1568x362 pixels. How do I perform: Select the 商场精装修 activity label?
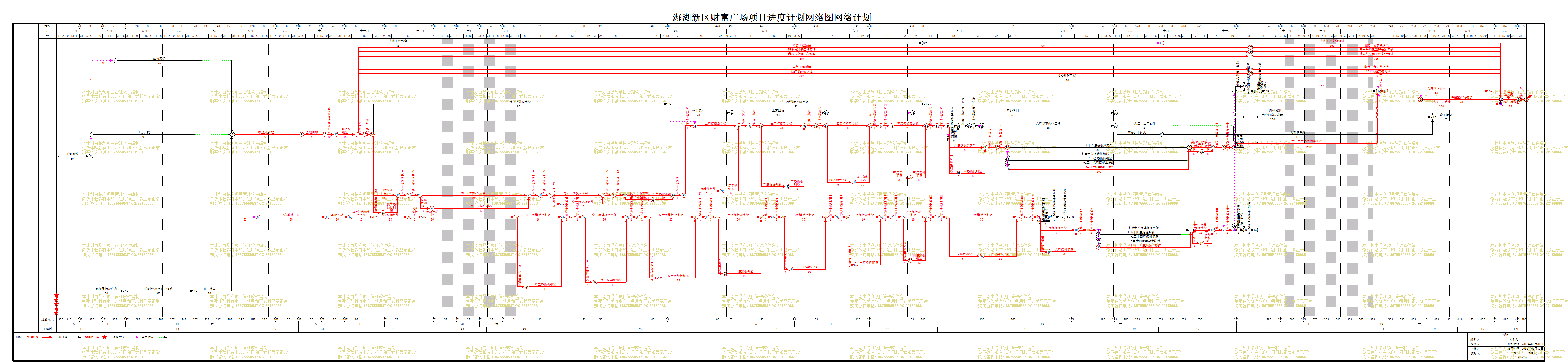pyautogui.click(x=1298, y=132)
